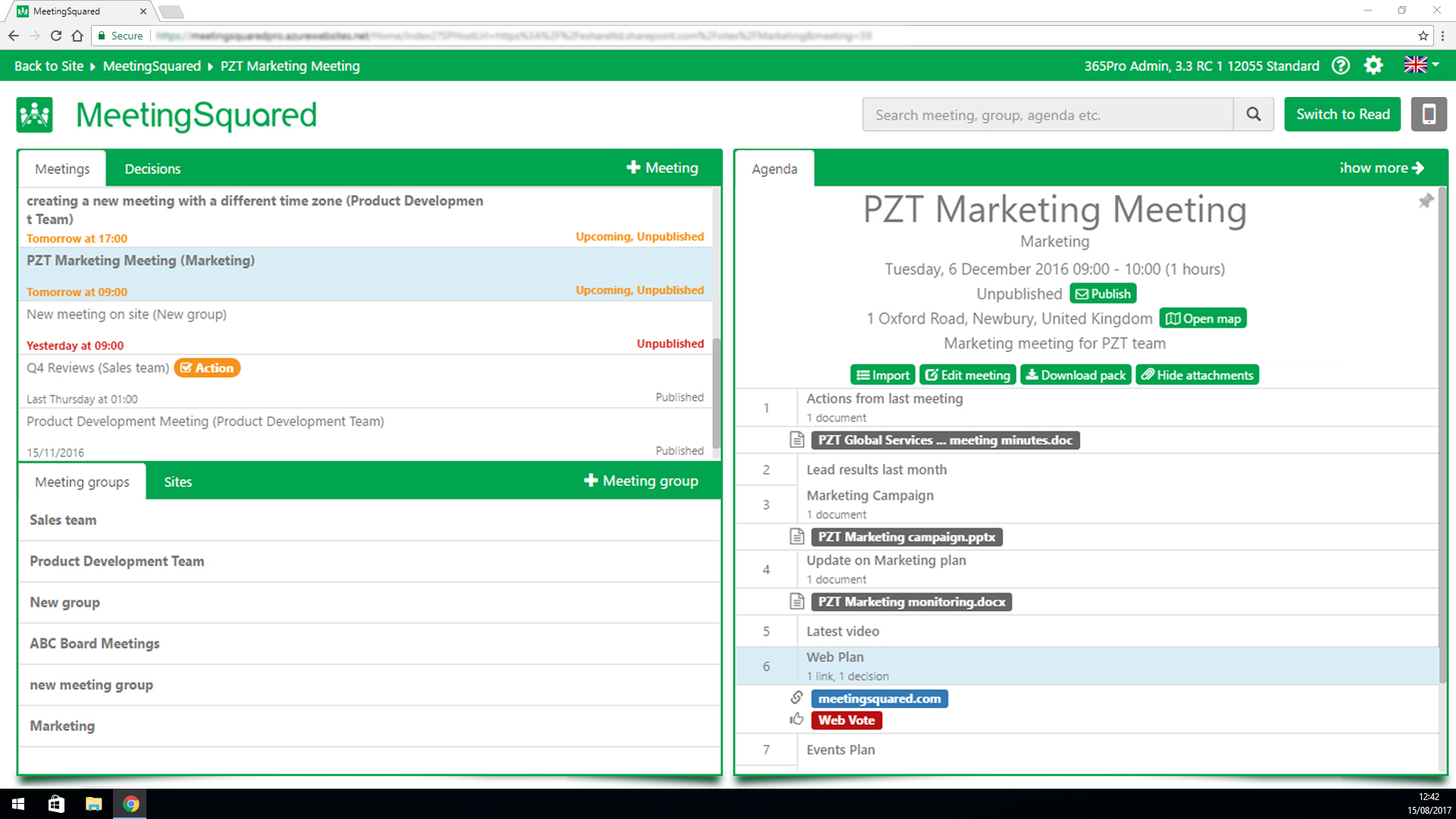Click the mobile view phone icon
The width and height of the screenshot is (1456, 819).
pos(1429,115)
